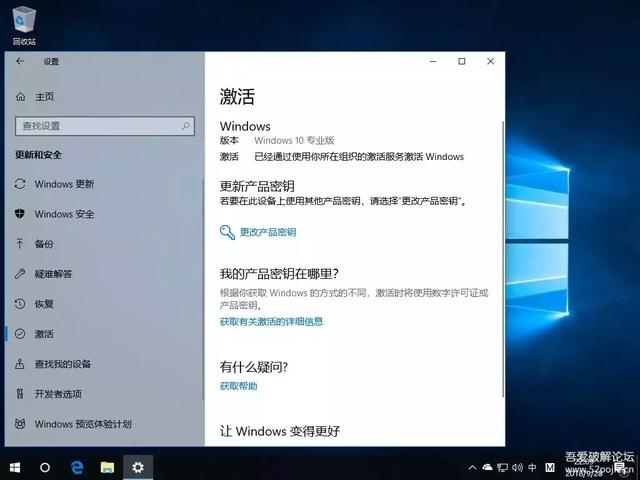Go to 主页 (Home) in Settings
The height and width of the screenshot is (480, 640).
[x=44, y=97]
